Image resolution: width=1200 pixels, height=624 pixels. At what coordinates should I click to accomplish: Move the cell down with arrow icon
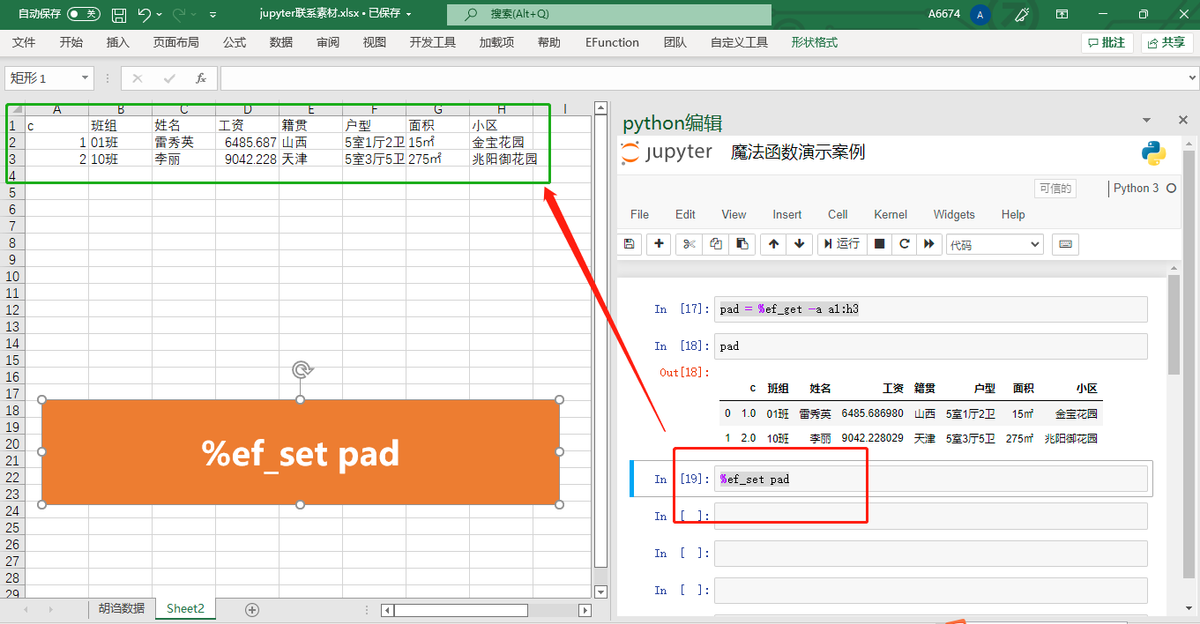[799, 244]
